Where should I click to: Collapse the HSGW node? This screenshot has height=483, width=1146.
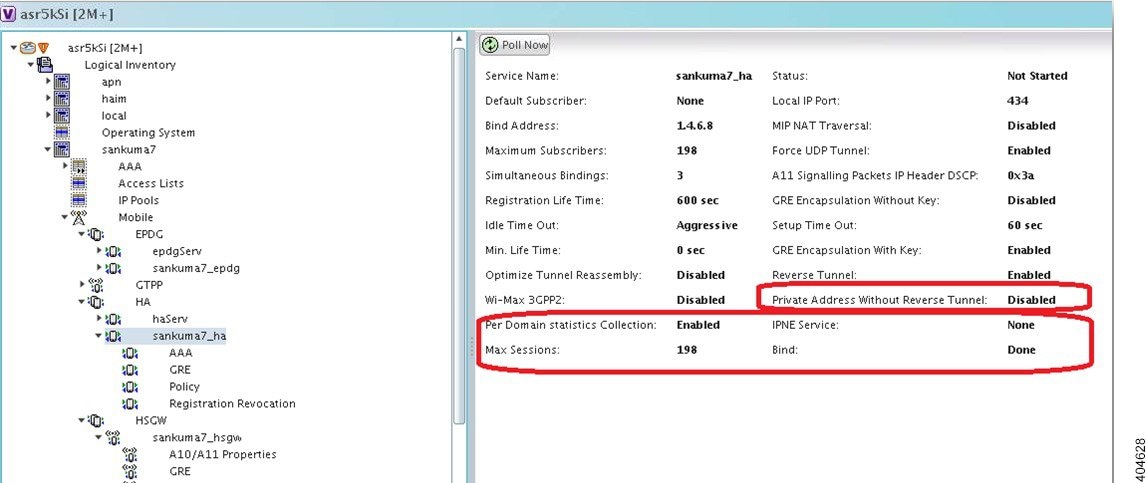point(82,420)
